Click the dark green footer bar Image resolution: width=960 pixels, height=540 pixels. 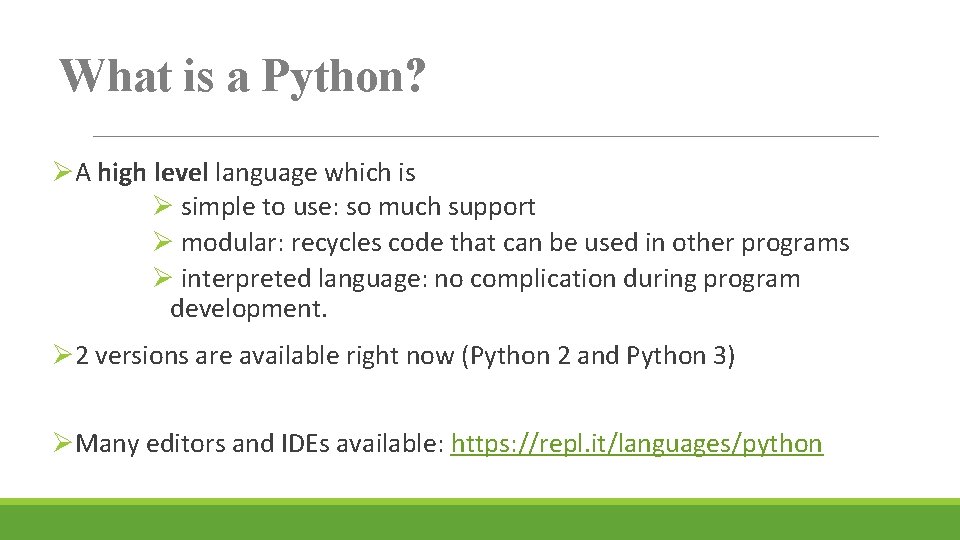(480, 522)
